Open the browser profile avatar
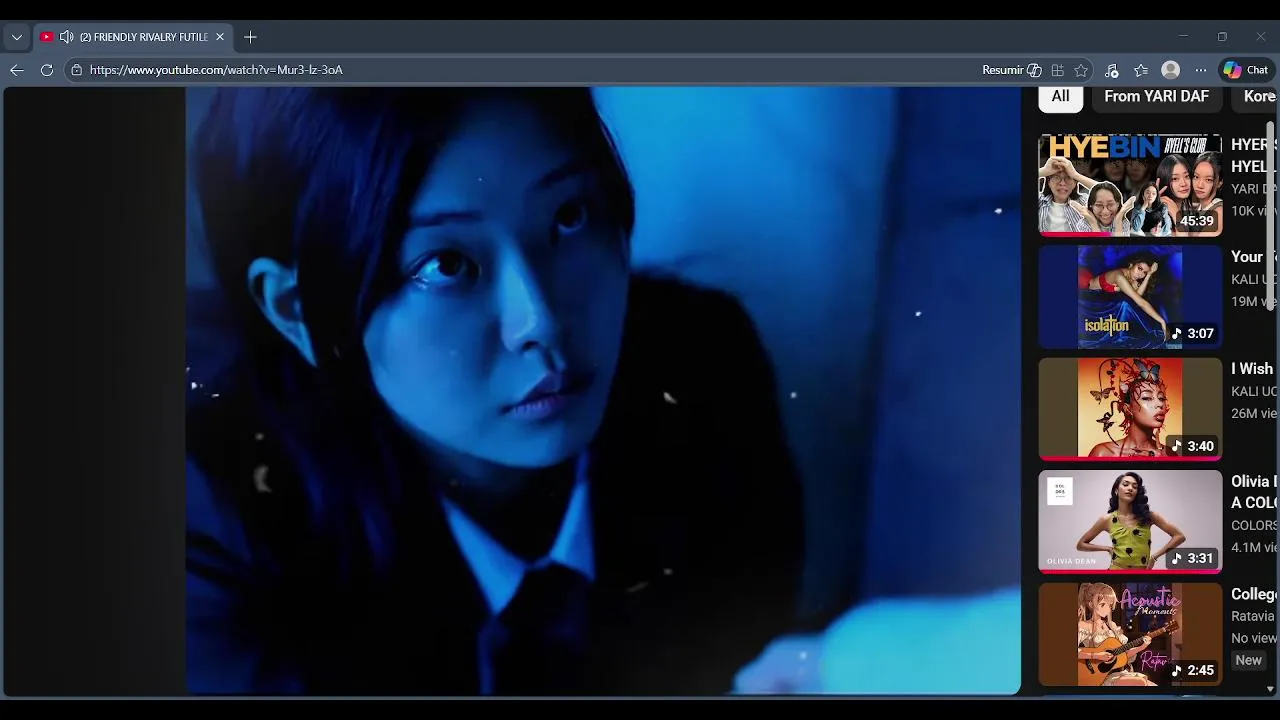This screenshot has width=1280, height=720. [1170, 70]
